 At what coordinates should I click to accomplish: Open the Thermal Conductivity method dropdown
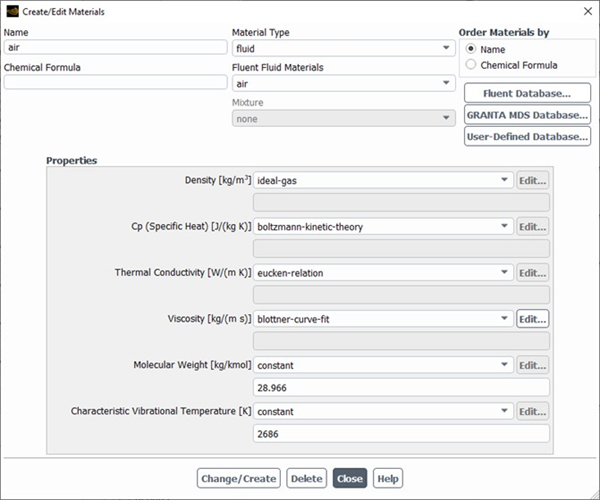(383, 273)
